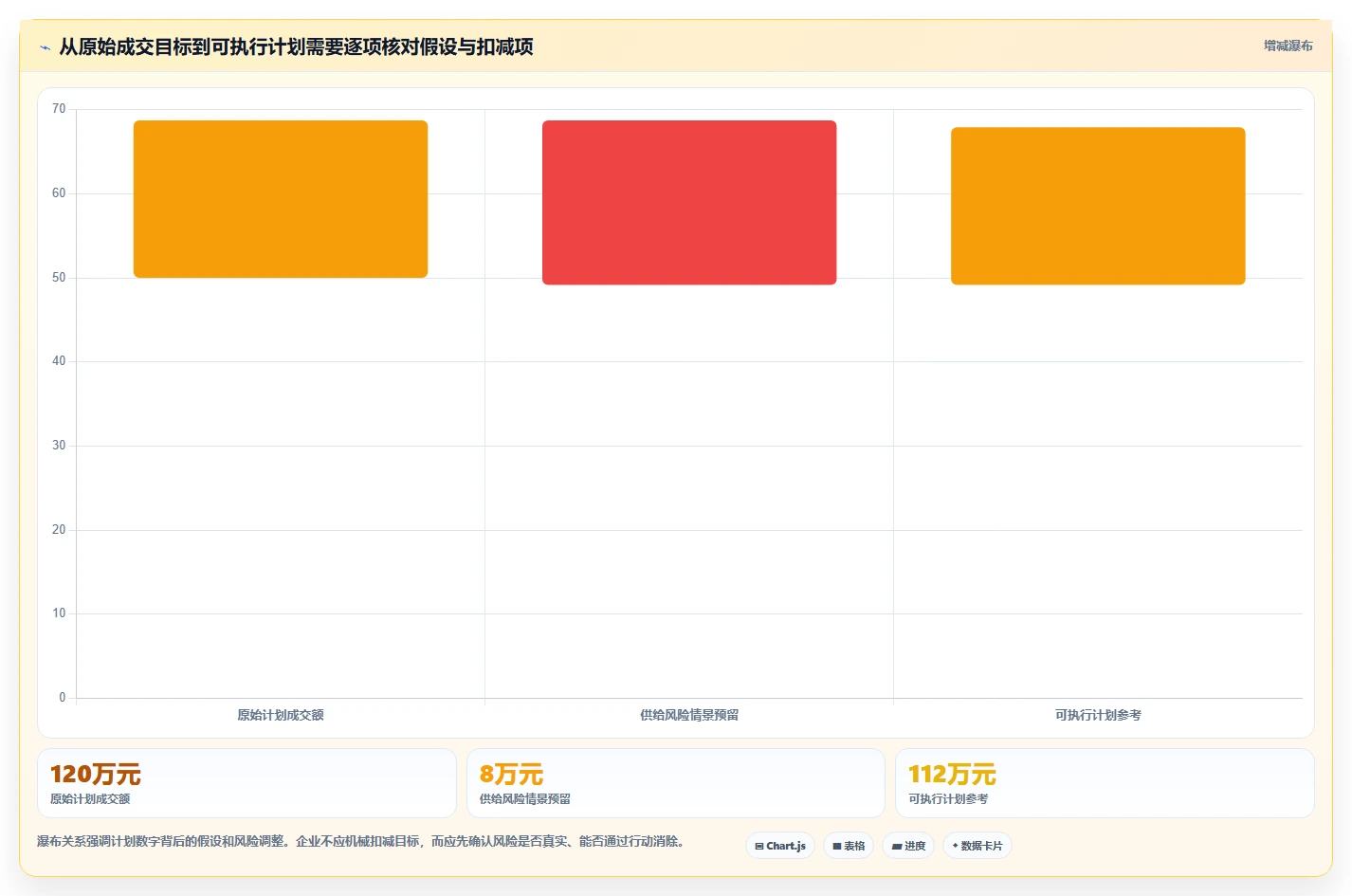Click y-axis tick value 0

[63, 698]
